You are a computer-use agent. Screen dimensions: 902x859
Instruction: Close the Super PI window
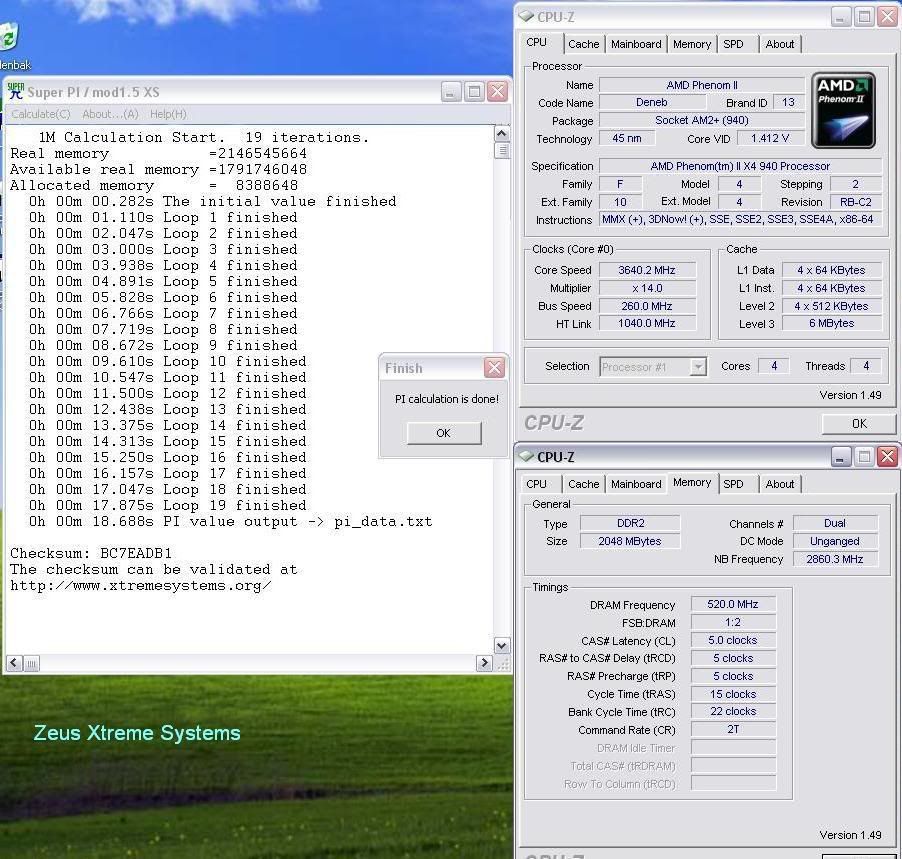(x=497, y=91)
